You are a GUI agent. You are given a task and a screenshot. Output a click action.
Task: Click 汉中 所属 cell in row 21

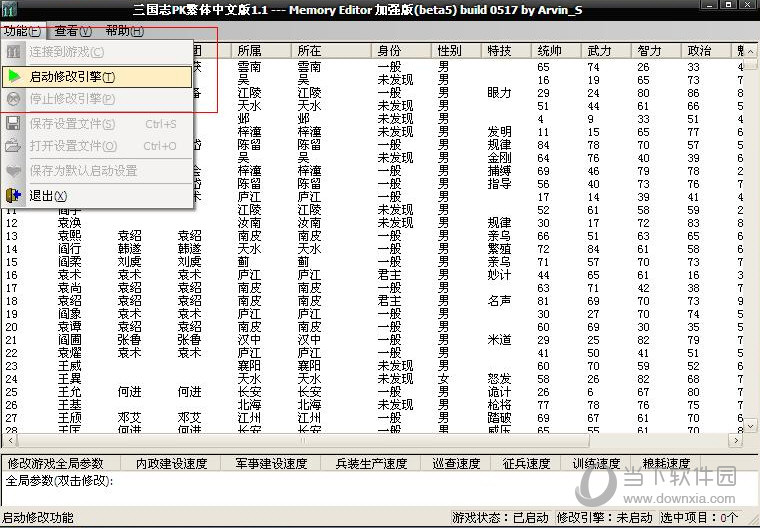[249, 340]
